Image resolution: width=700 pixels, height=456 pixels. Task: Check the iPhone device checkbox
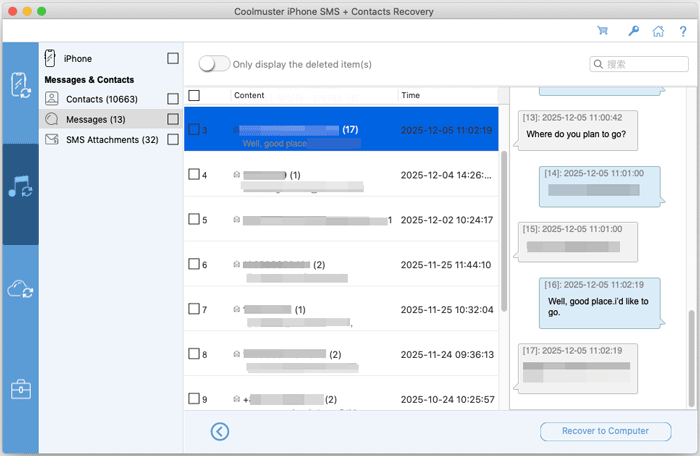(x=173, y=59)
